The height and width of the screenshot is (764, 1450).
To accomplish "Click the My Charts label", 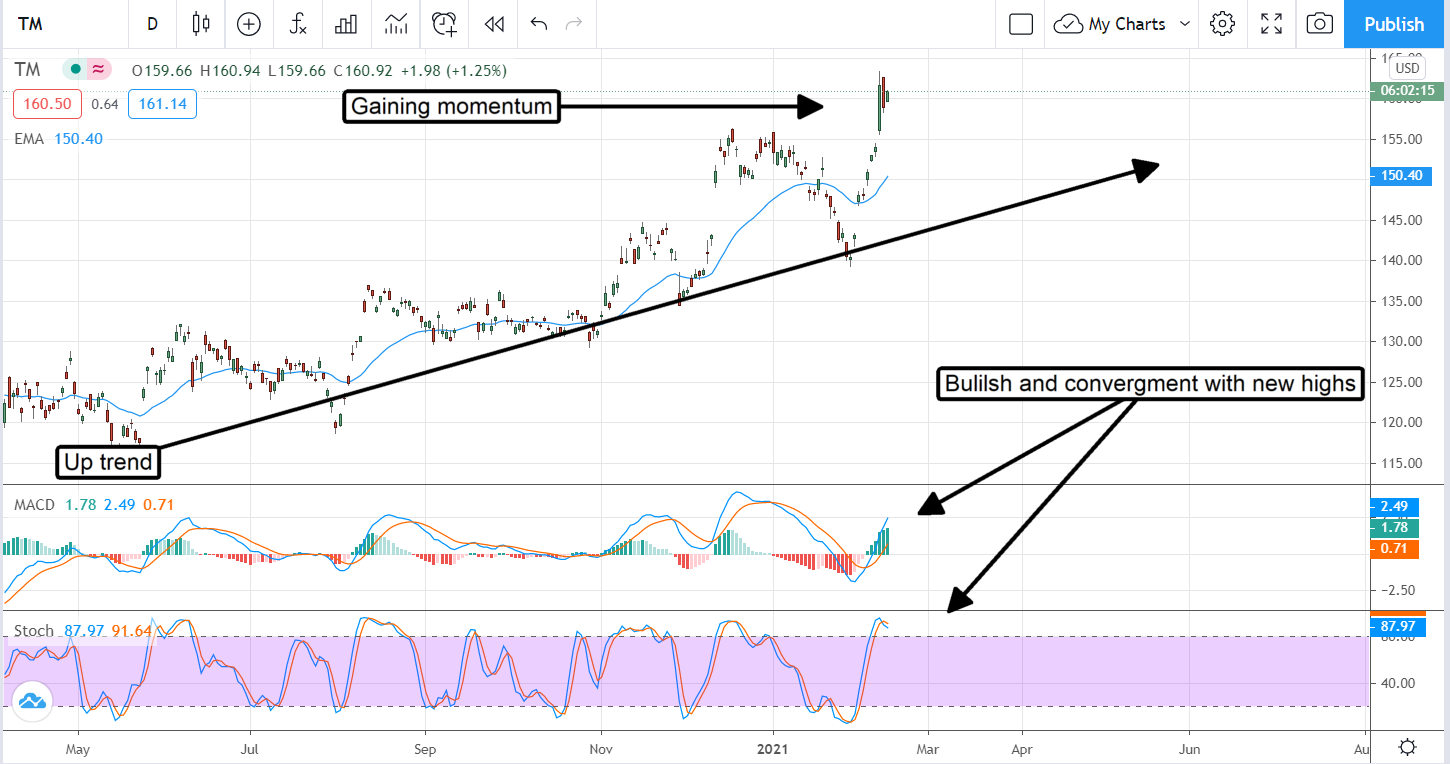I will point(1127,24).
